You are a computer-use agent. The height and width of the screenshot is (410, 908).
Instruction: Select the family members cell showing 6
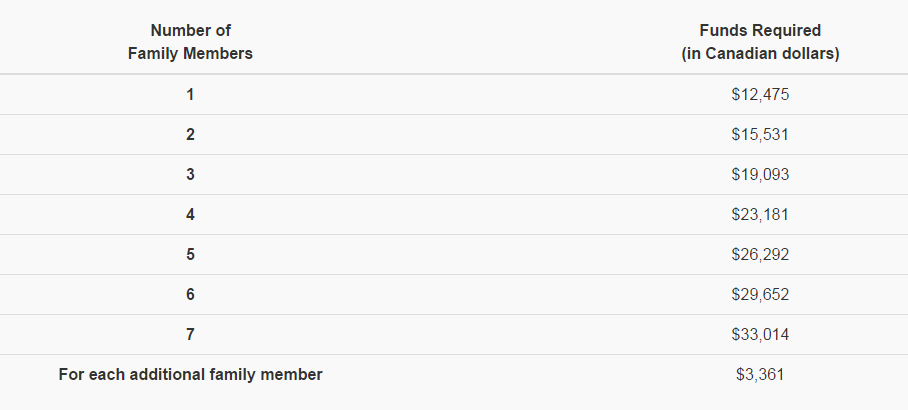pyautogui.click(x=190, y=295)
